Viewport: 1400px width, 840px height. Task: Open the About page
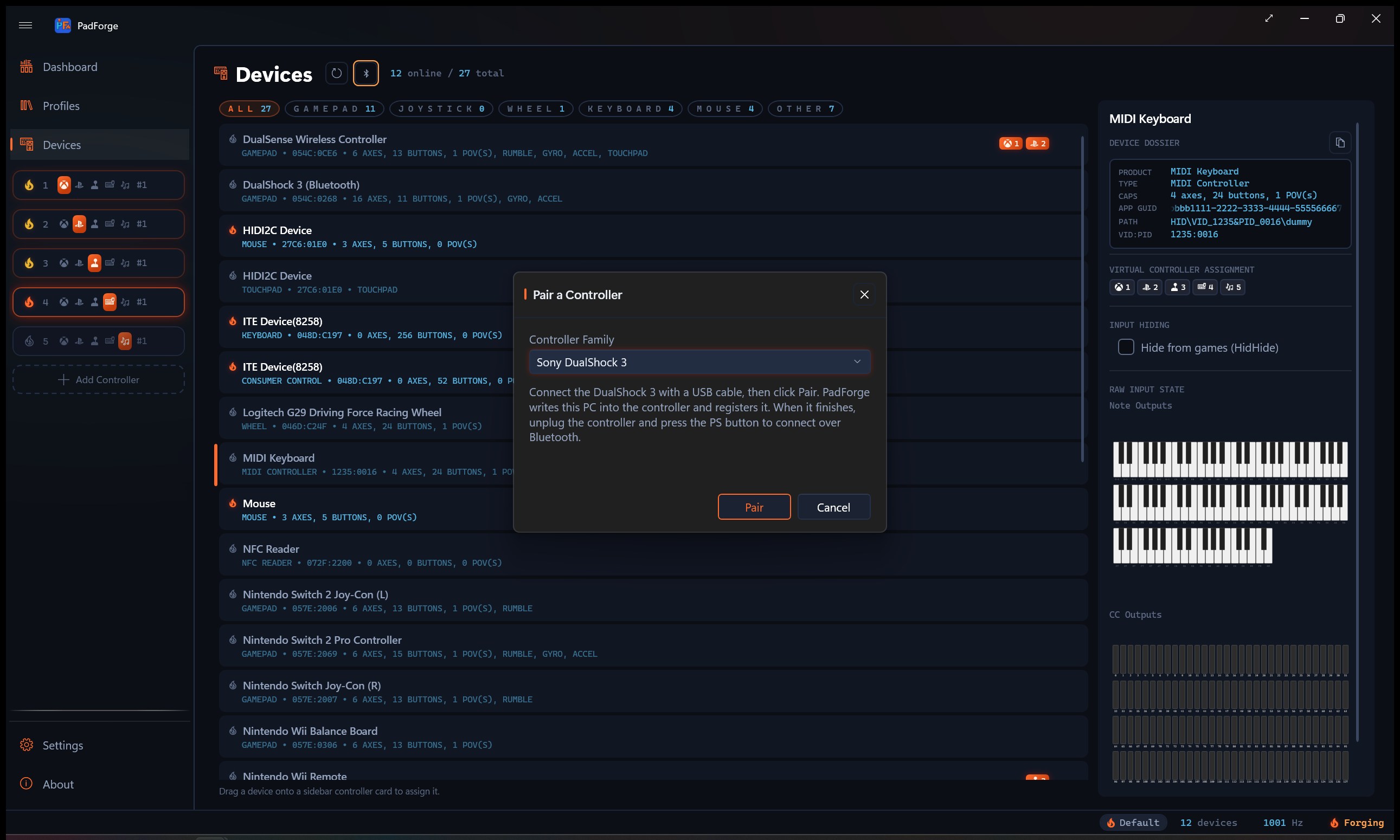point(100,785)
